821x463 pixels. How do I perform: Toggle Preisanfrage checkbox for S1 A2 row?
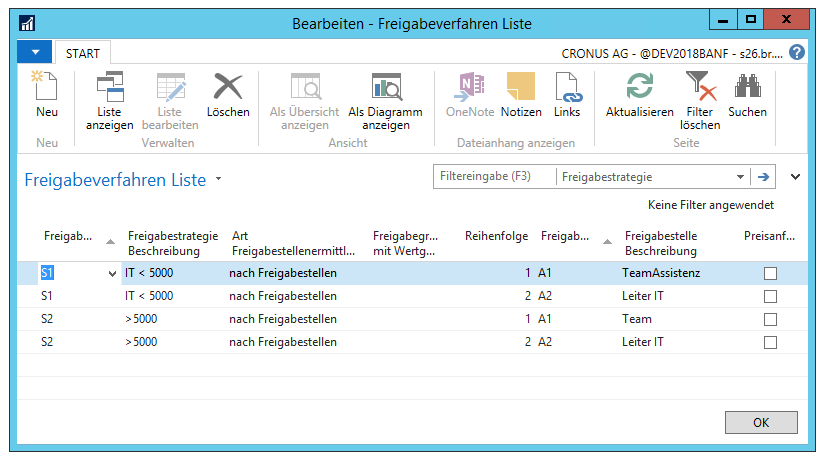(770, 296)
